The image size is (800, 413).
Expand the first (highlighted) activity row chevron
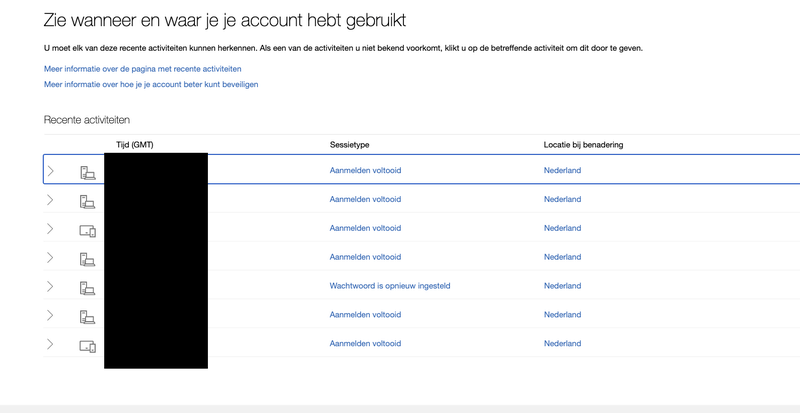point(50,171)
